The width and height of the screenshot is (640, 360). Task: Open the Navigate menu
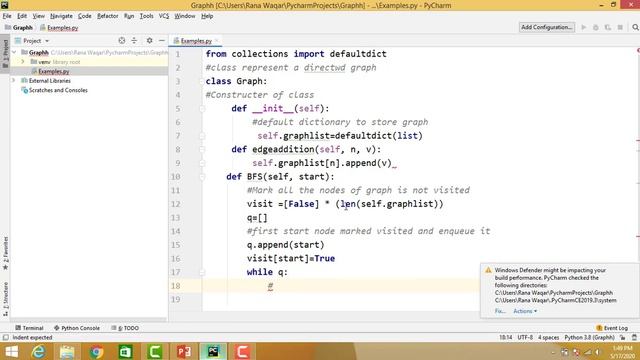[x=61, y=16]
